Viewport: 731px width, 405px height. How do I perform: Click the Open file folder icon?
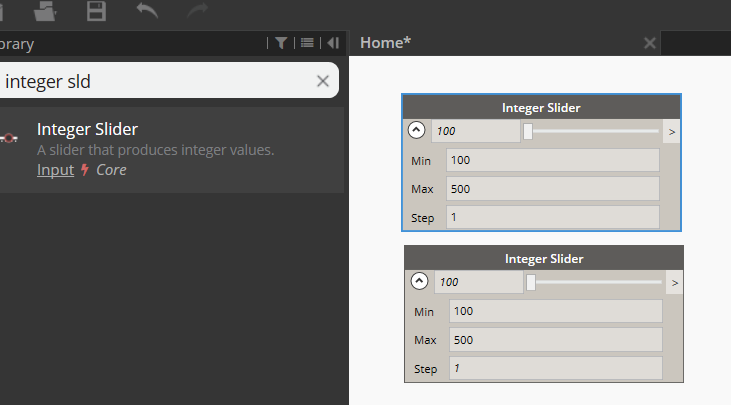(45, 10)
